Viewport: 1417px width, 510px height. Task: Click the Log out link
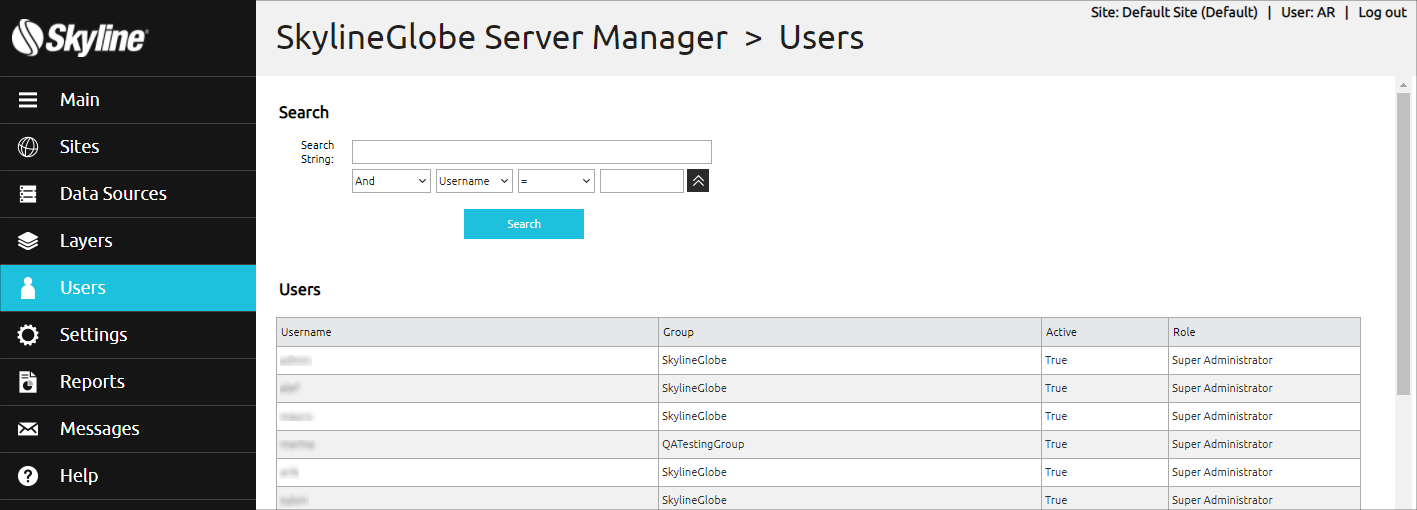(x=1382, y=12)
